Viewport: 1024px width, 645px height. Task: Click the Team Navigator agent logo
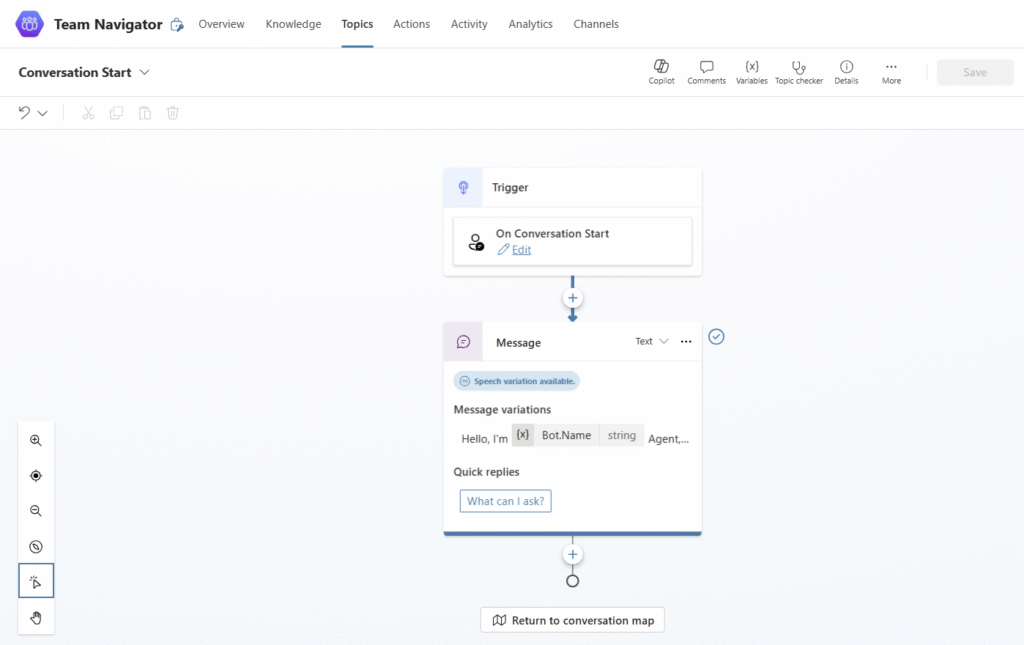(x=29, y=24)
